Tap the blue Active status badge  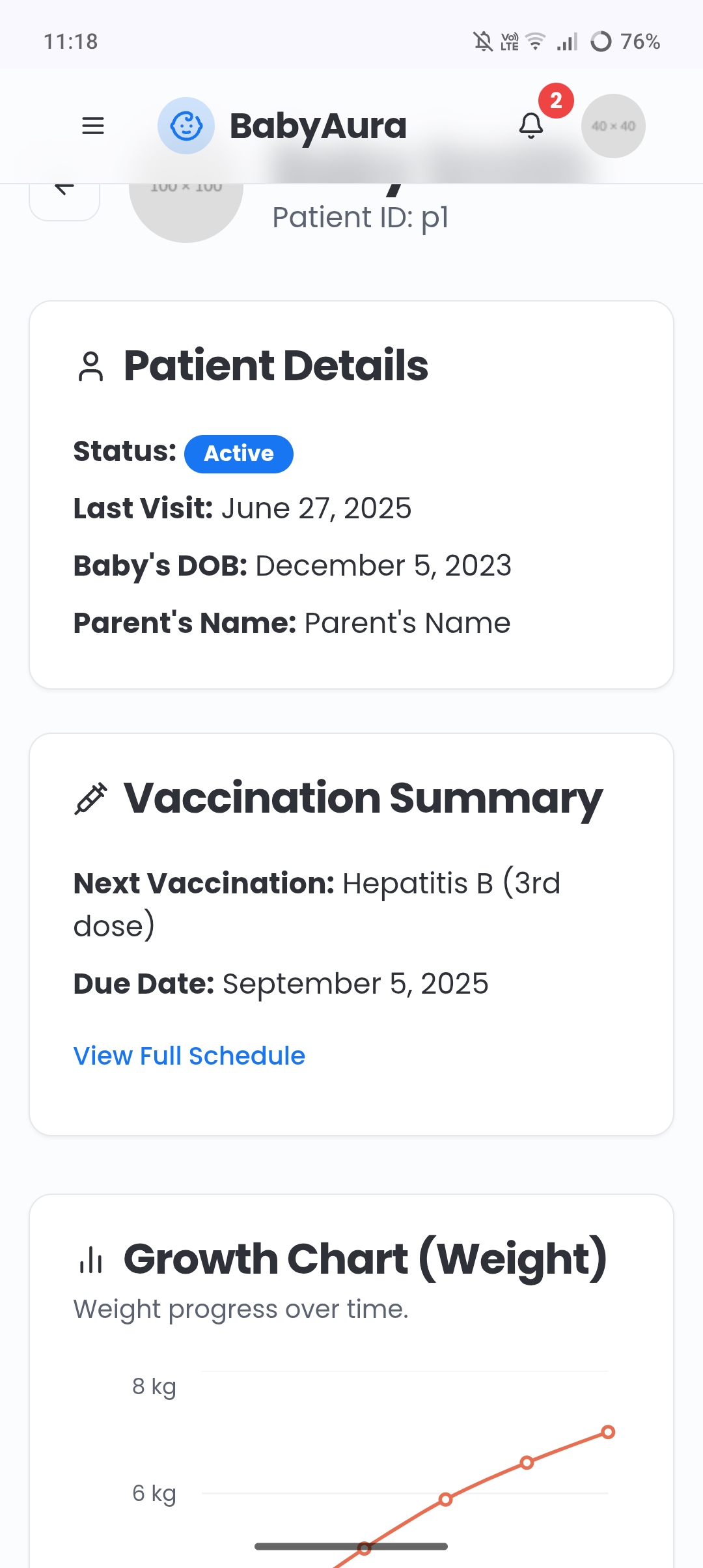click(x=238, y=454)
